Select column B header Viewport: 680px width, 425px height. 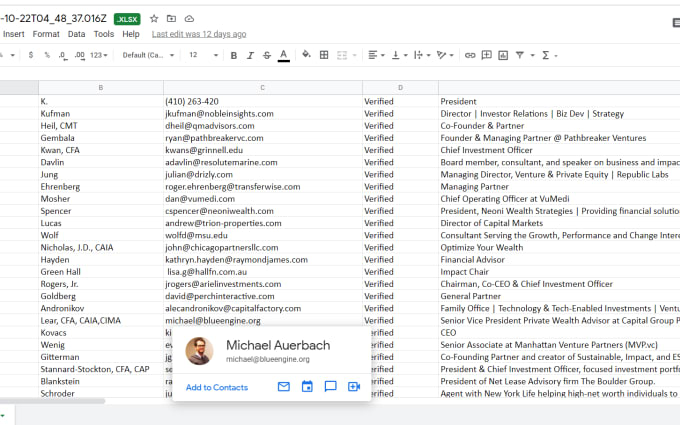point(101,88)
